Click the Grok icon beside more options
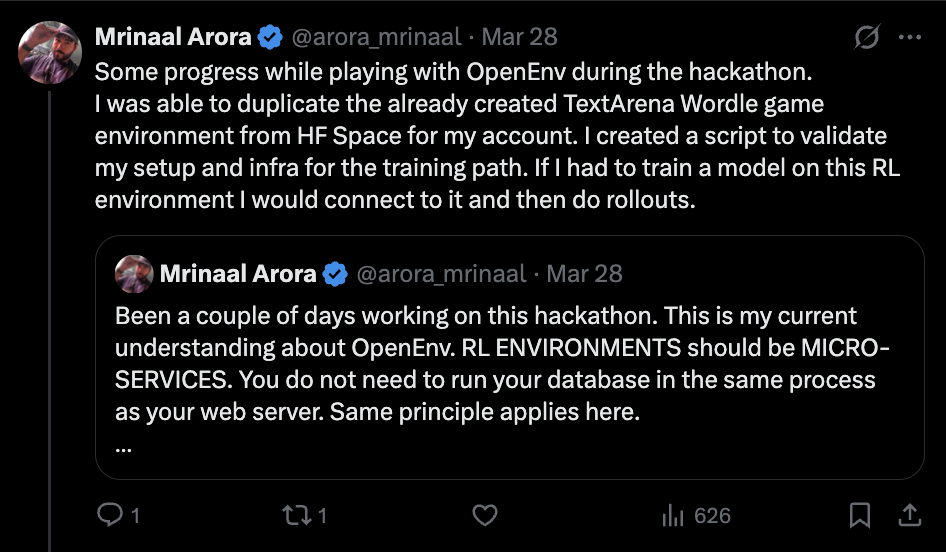The width and height of the screenshot is (946, 552). pos(867,37)
